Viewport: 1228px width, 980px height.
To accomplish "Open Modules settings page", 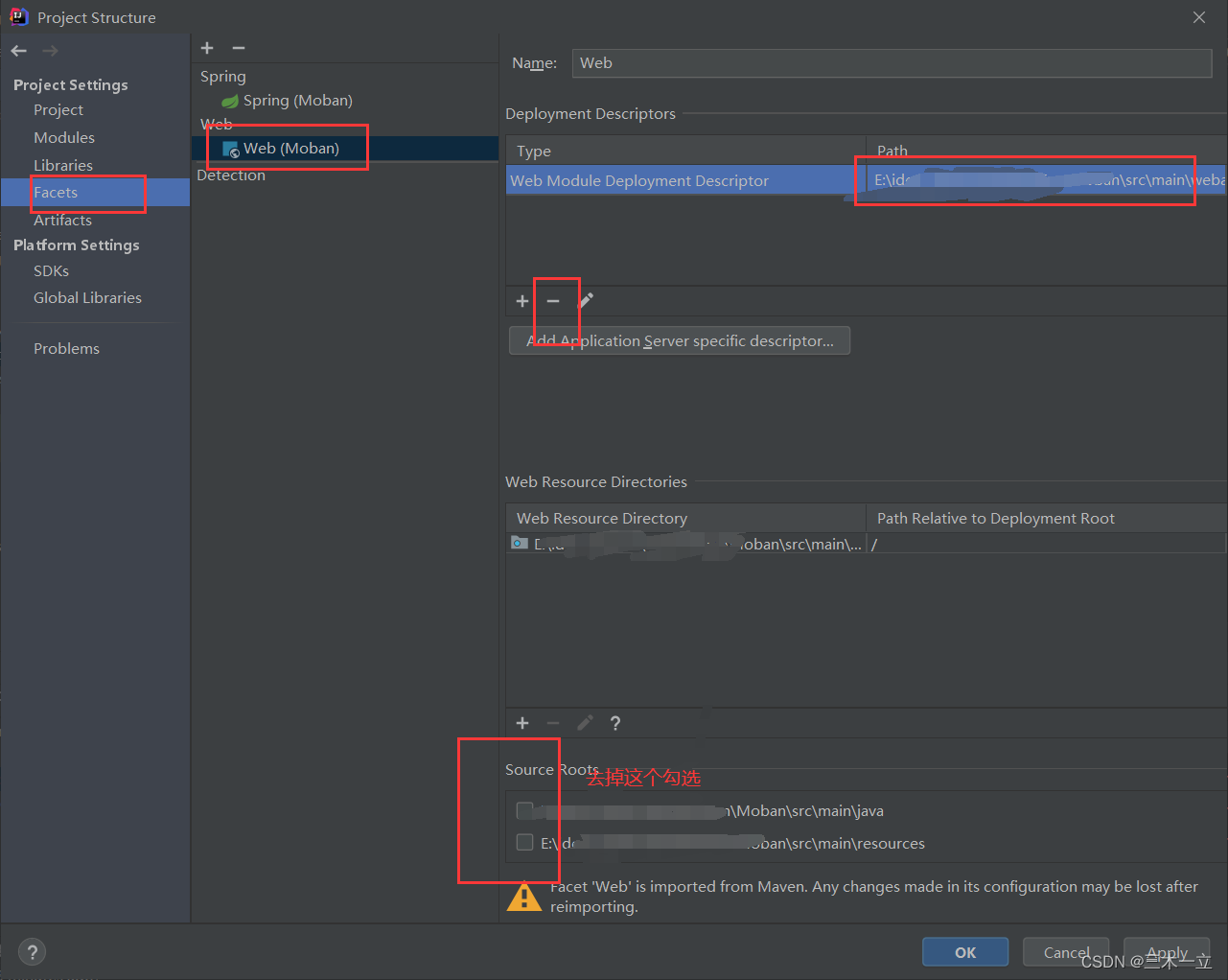I will click(64, 138).
